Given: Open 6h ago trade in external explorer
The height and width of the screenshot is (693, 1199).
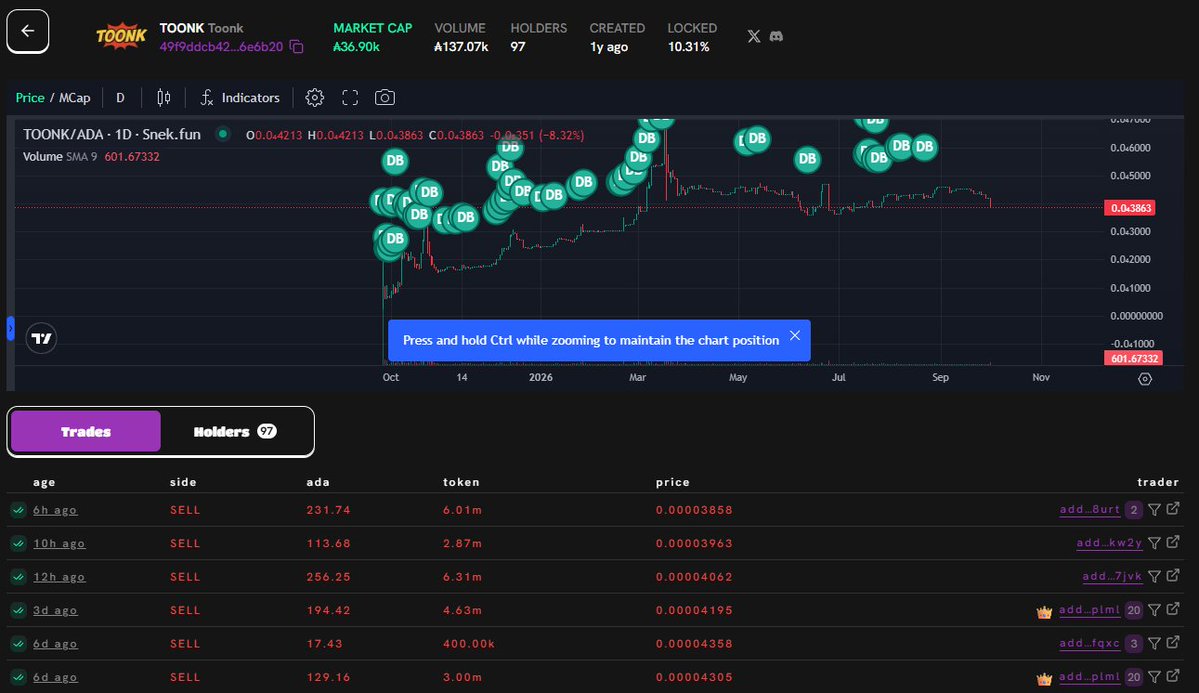Looking at the screenshot, I should pos(1173,509).
